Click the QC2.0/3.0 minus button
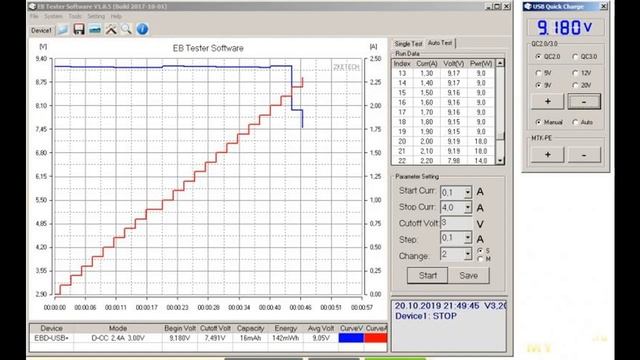 pyautogui.click(x=584, y=101)
